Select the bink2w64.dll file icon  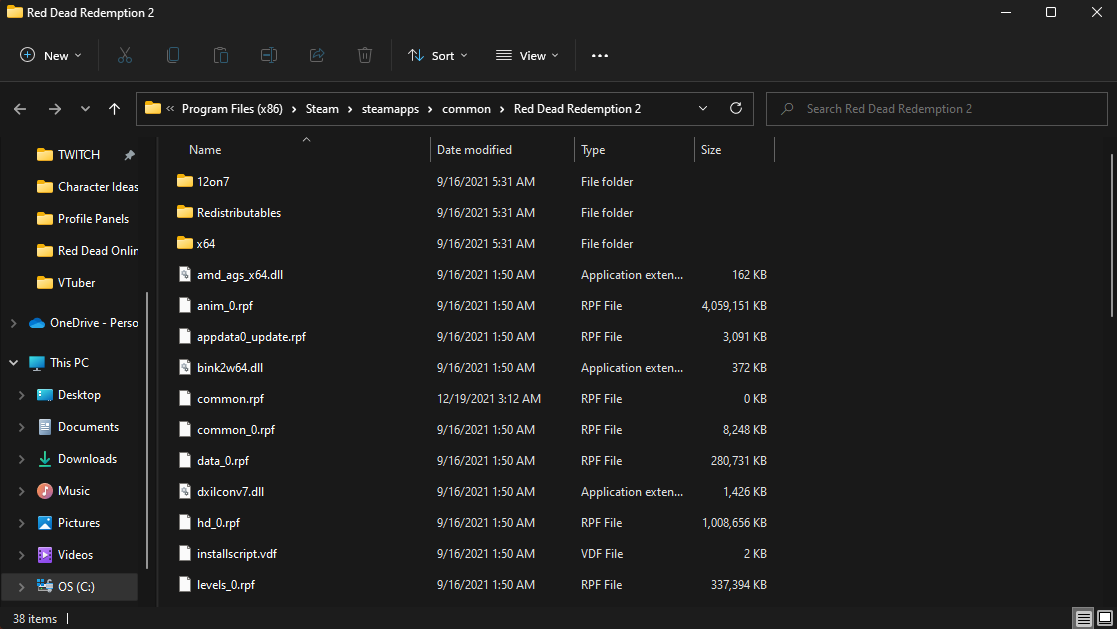coord(185,368)
